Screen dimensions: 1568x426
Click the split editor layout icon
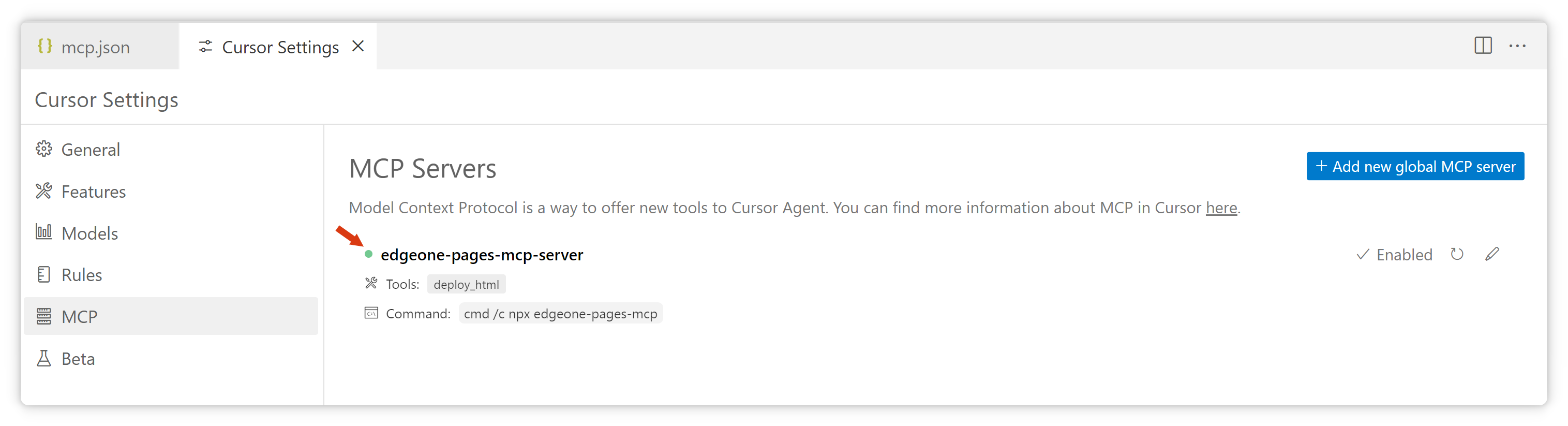coord(1483,46)
